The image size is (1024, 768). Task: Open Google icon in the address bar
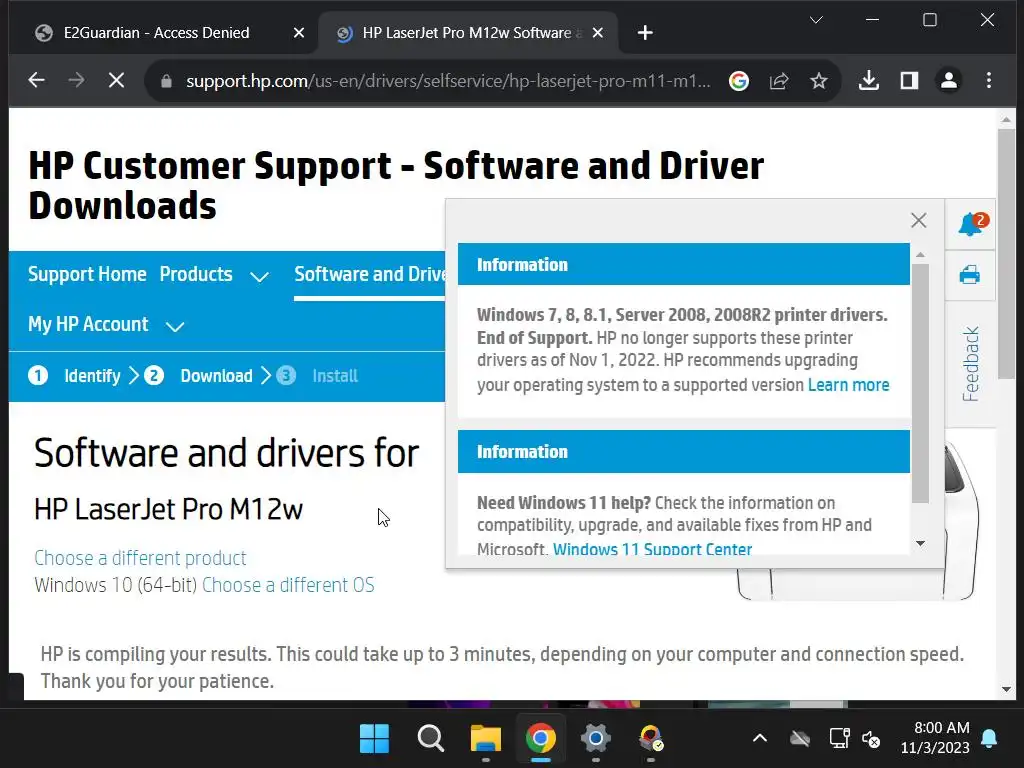click(739, 81)
